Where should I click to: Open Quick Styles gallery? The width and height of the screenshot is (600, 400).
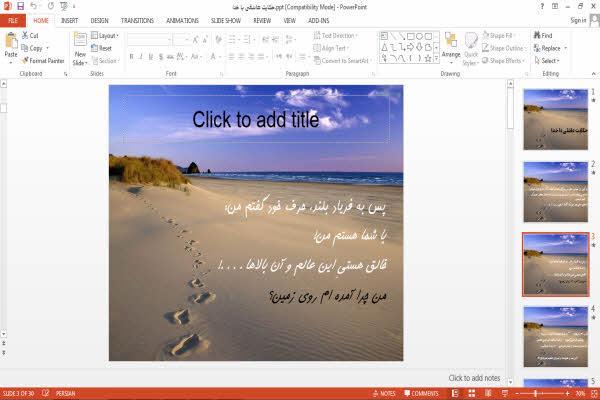tap(471, 49)
